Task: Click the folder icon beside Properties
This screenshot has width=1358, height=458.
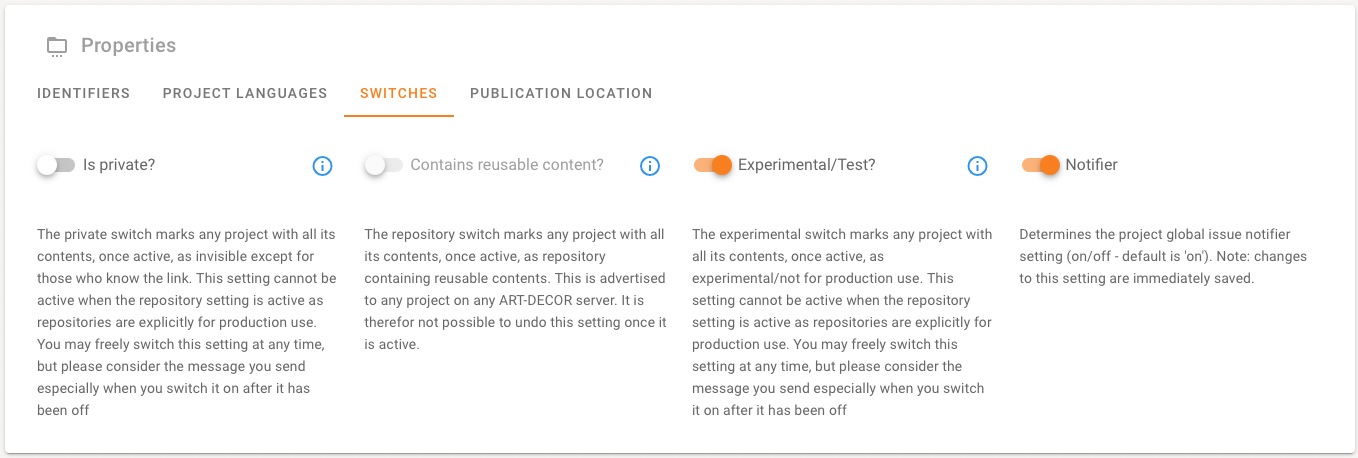Action: click(57, 46)
